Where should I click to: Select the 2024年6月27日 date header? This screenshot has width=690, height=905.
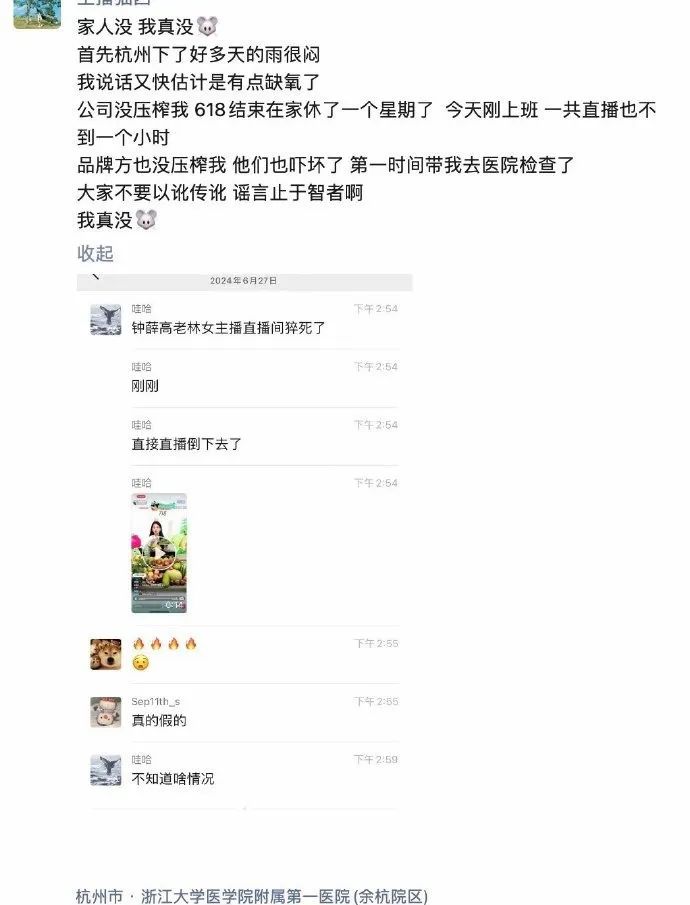(x=243, y=281)
